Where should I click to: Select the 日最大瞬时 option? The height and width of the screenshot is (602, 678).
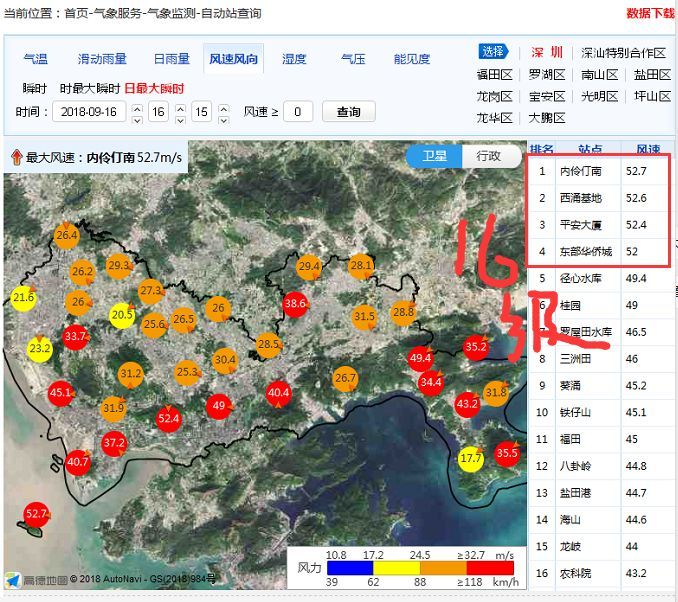[154, 89]
